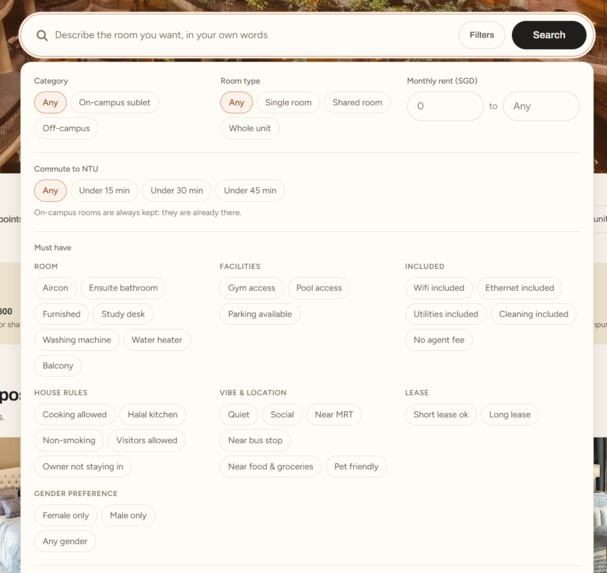Select Any under Room type
The height and width of the screenshot is (573, 607).
(237, 103)
